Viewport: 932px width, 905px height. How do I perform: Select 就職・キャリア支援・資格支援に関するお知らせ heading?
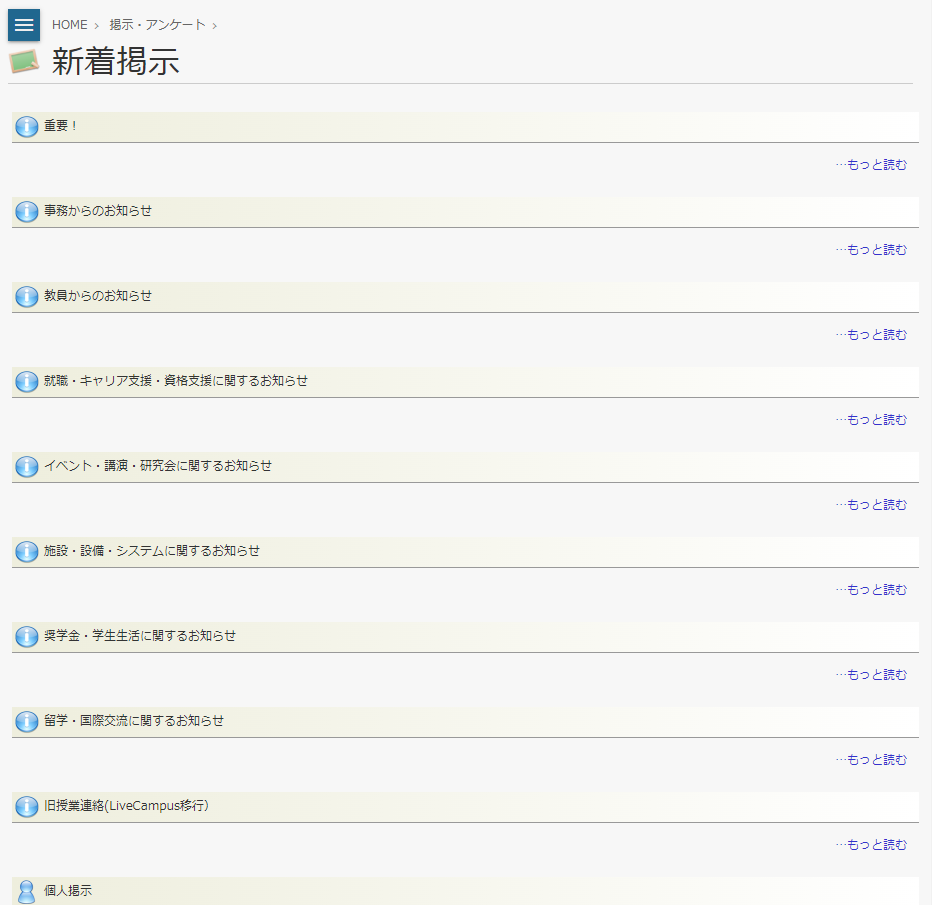click(175, 380)
